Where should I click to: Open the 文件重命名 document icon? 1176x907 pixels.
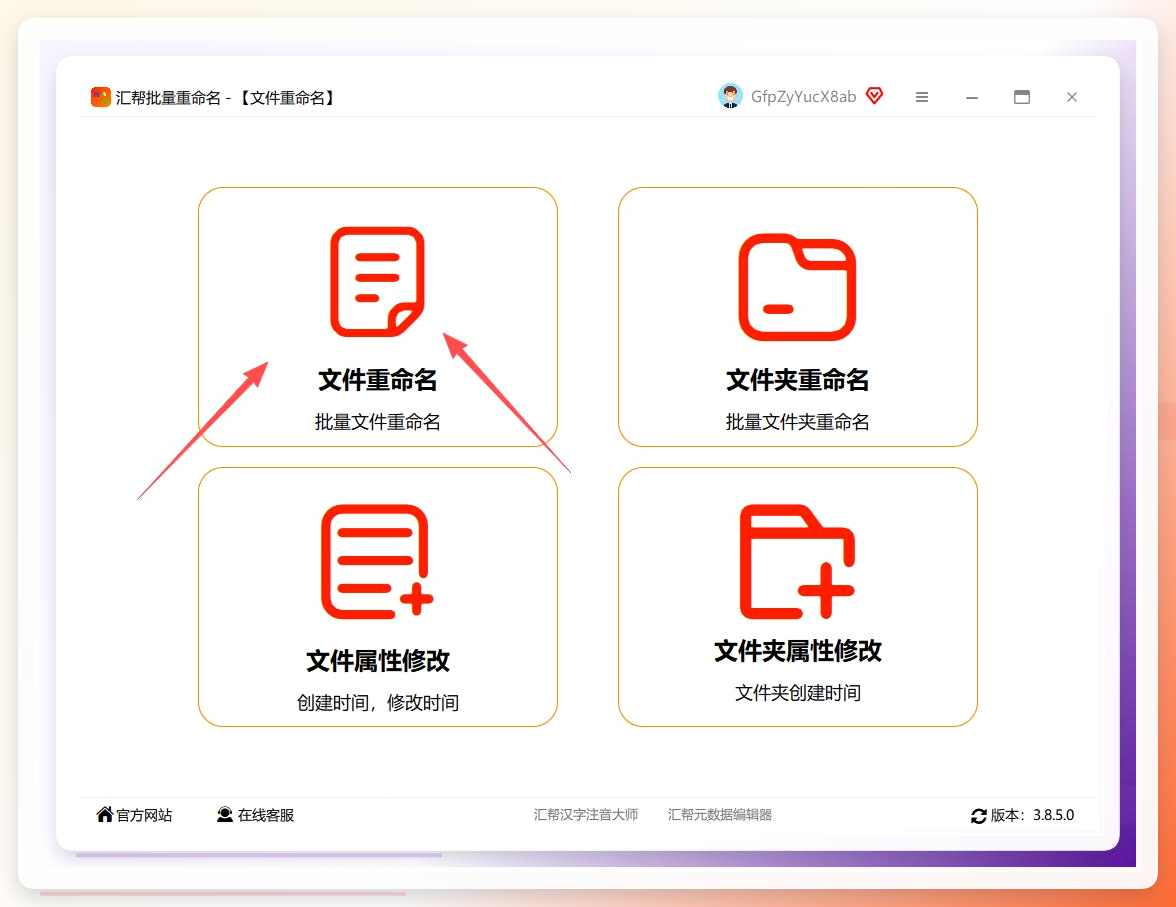[x=377, y=281]
